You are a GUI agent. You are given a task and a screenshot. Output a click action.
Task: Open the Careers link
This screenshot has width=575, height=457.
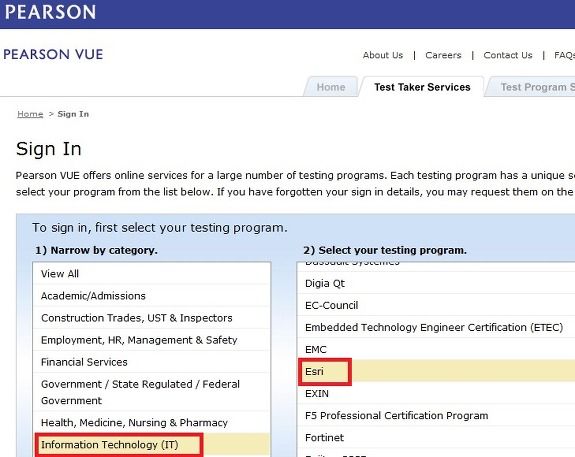click(x=443, y=55)
